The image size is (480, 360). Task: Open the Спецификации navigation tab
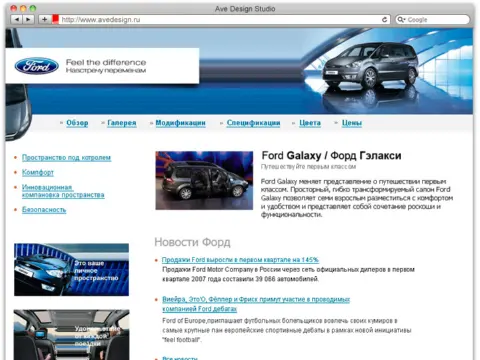pos(253,123)
